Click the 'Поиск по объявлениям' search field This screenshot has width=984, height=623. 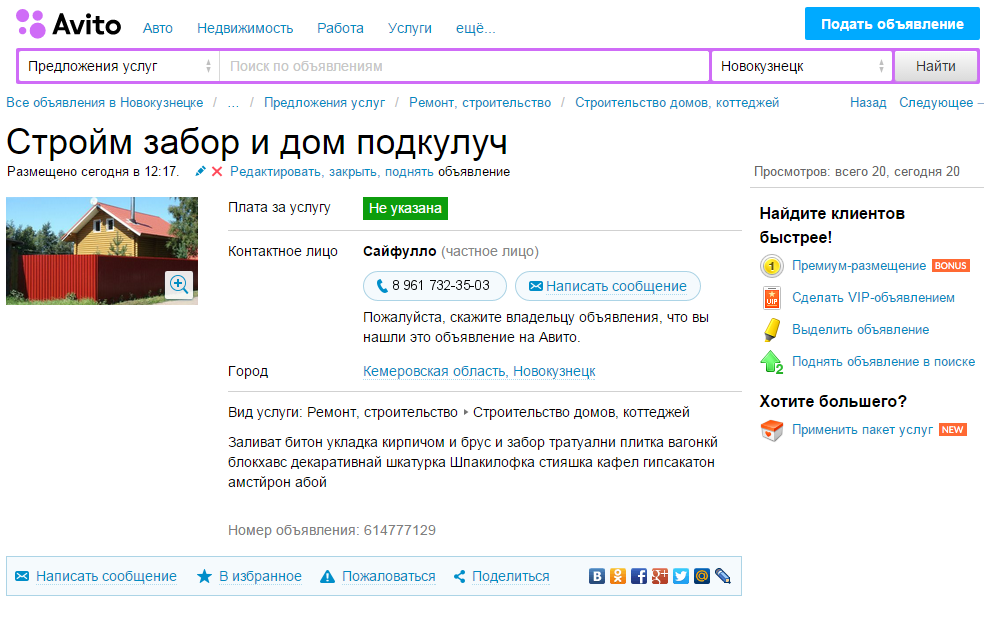(465, 67)
